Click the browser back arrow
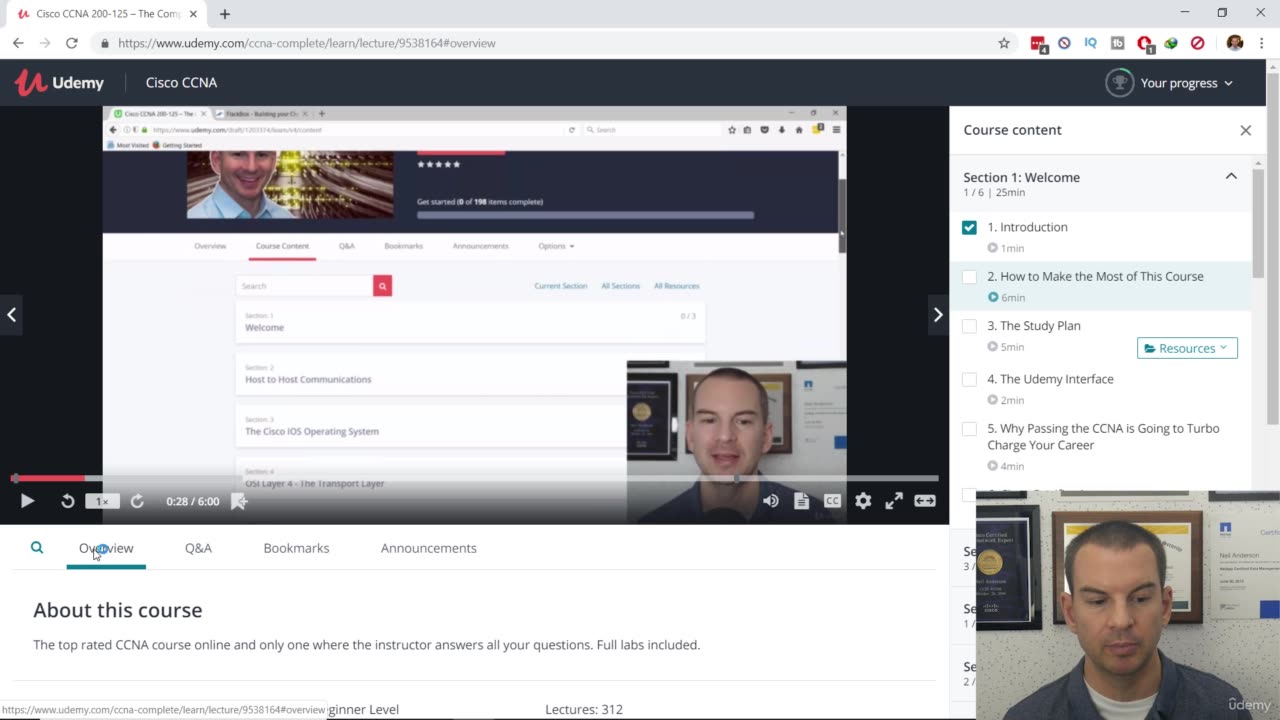Screen dimensions: 1280x720 tap(18, 43)
